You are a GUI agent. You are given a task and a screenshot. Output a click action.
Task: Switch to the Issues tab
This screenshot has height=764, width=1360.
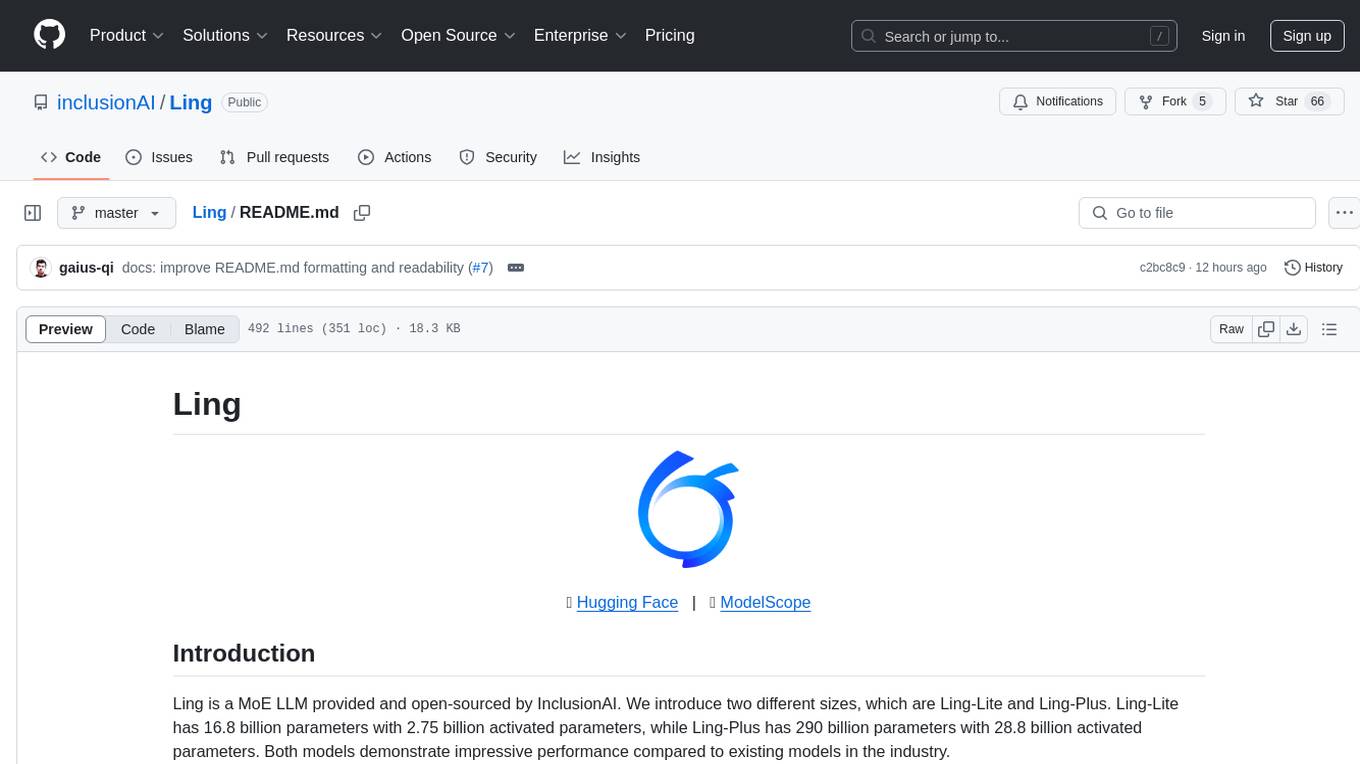(x=159, y=157)
